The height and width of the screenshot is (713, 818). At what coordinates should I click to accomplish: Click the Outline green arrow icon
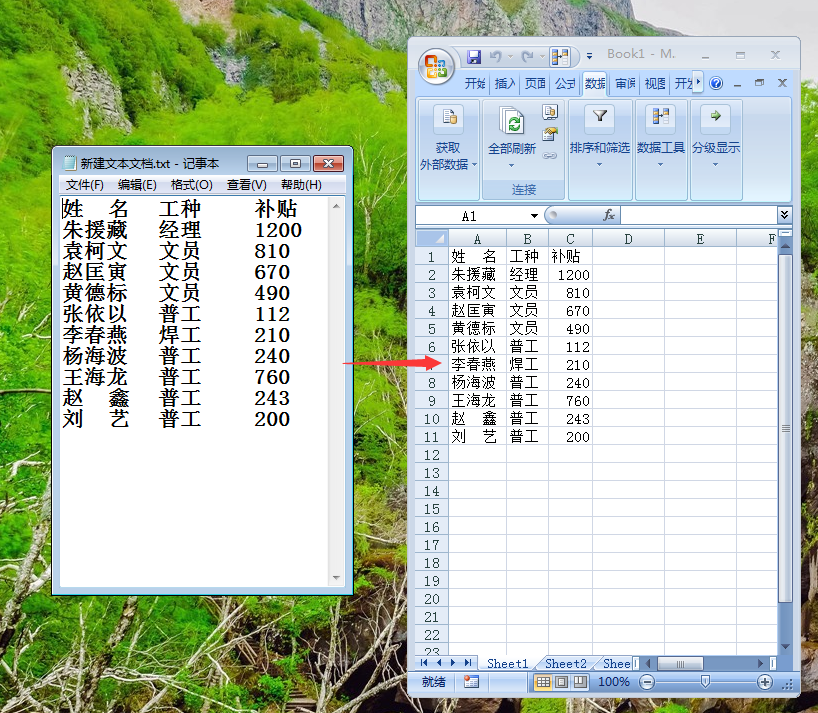(x=715, y=117)
